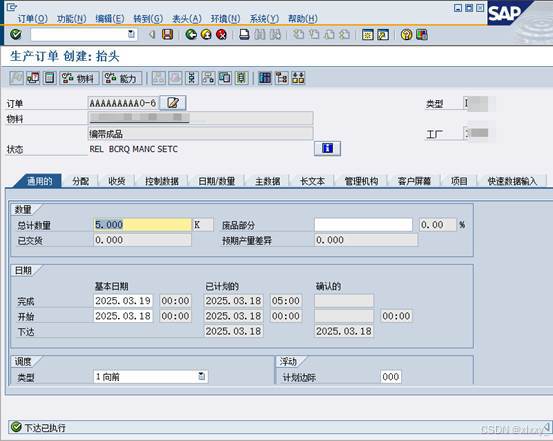Image resolution: width=553 pixels, height=441 pixels.
Task: Click the Create New Session icon
Action: pyautogui.click(x=367, y=35)
